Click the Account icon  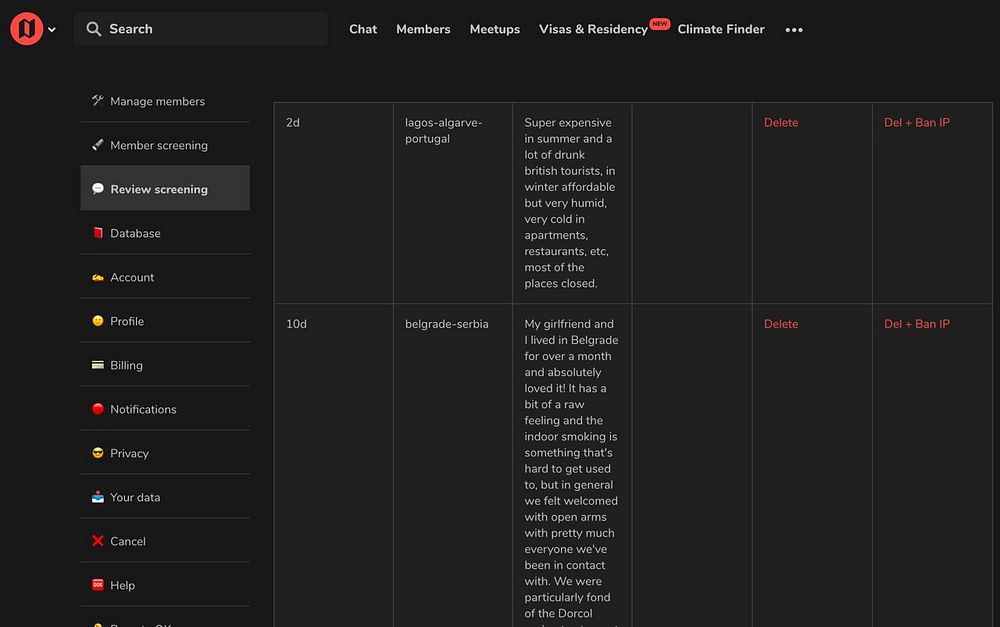tap(98, 277)
